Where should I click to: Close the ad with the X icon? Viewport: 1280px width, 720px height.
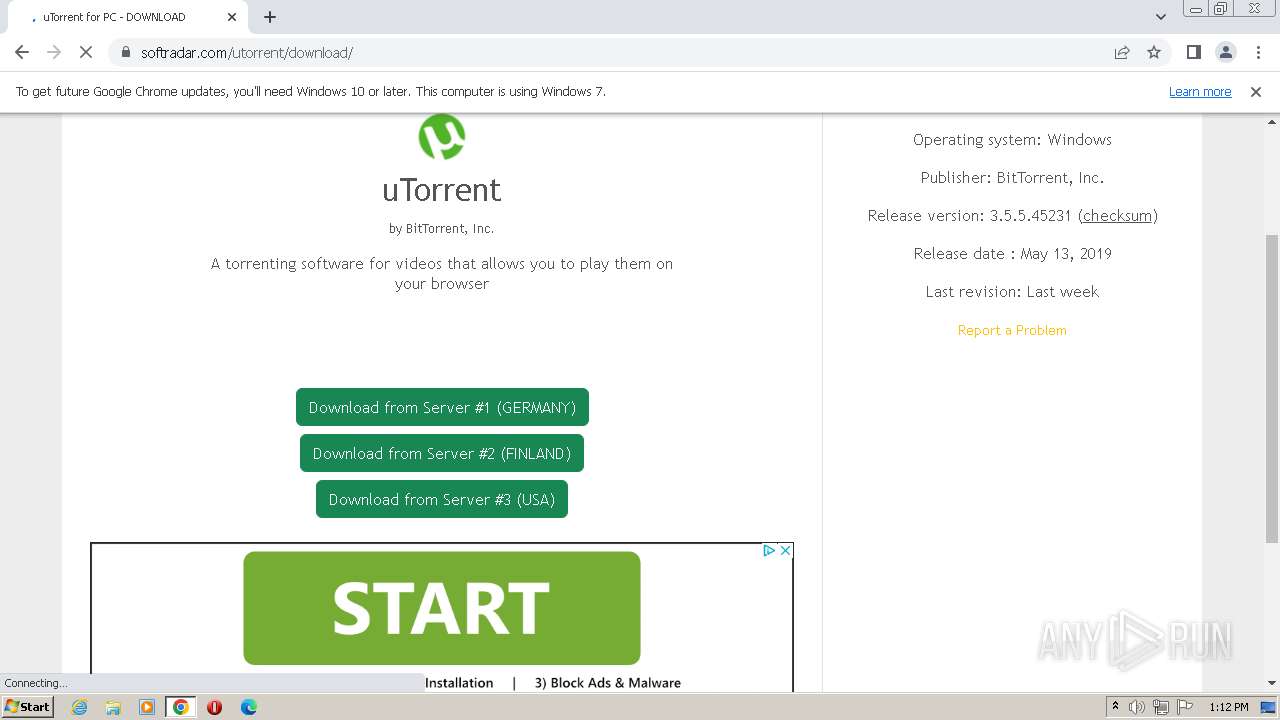786,550
